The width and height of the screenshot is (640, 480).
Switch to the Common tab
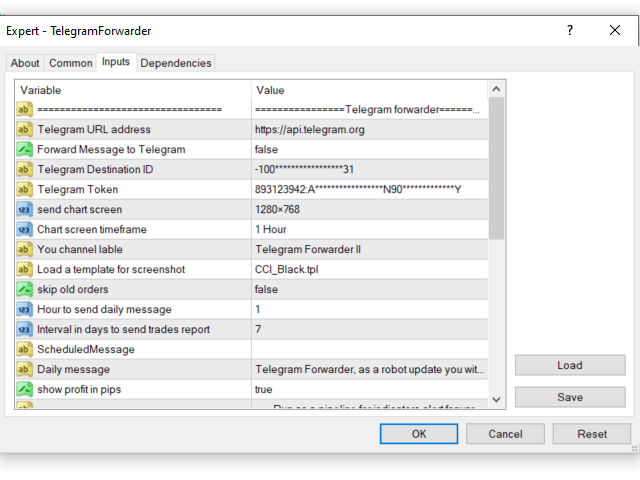point(71,63)
